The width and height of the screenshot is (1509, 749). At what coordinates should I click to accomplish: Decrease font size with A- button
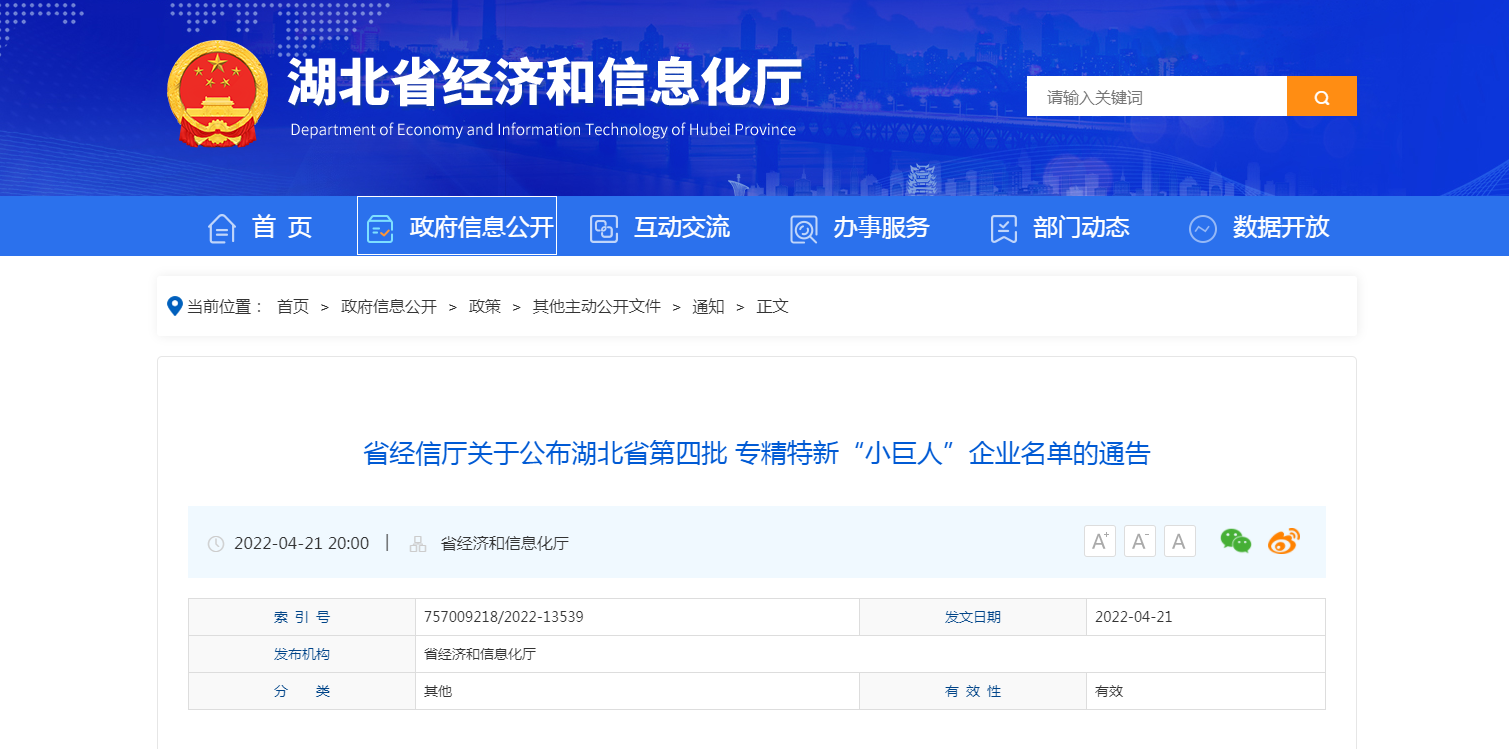[x=1139, y=542]
